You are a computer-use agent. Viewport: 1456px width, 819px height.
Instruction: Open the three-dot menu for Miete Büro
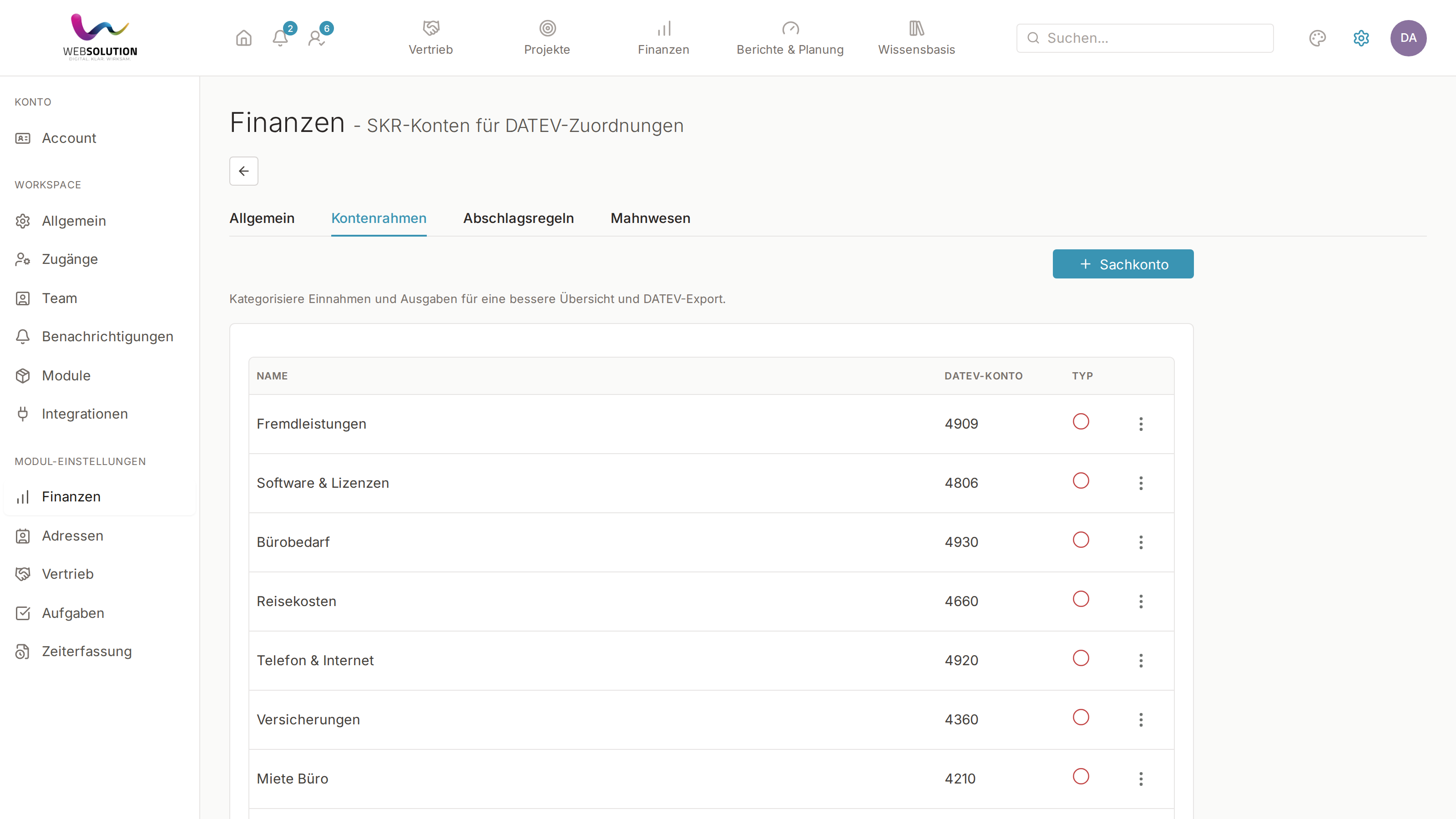click(1141, 779)
